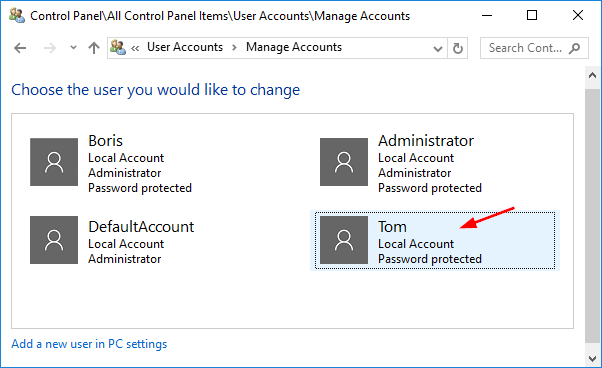The image size is (602, 368).
Task: Open User Accounts breadcrumb
Action: [x=185, y=47]
